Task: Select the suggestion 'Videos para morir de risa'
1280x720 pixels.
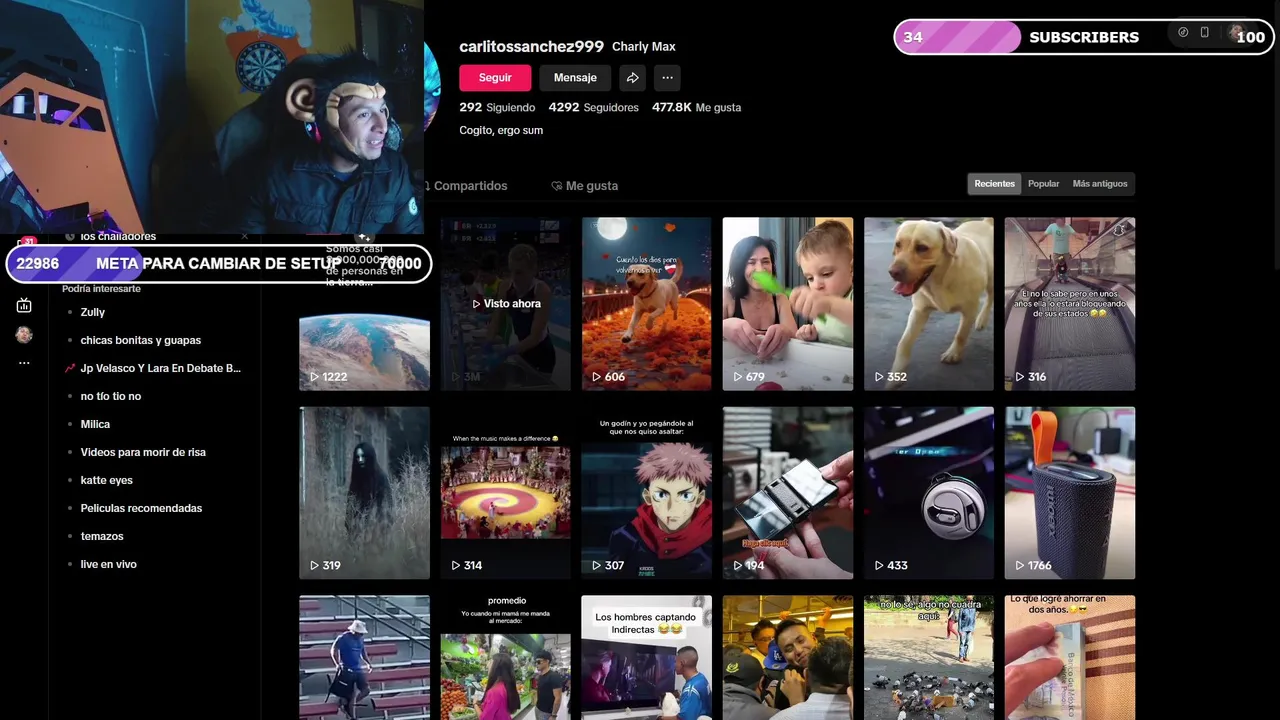Action: (x=143, y=452)
